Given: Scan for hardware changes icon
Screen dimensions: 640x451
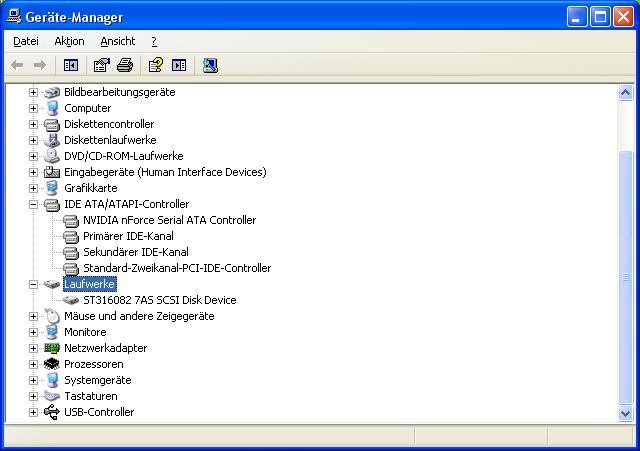Looking at the screenshot, I should pyautogui.click(x=210, y=65).
